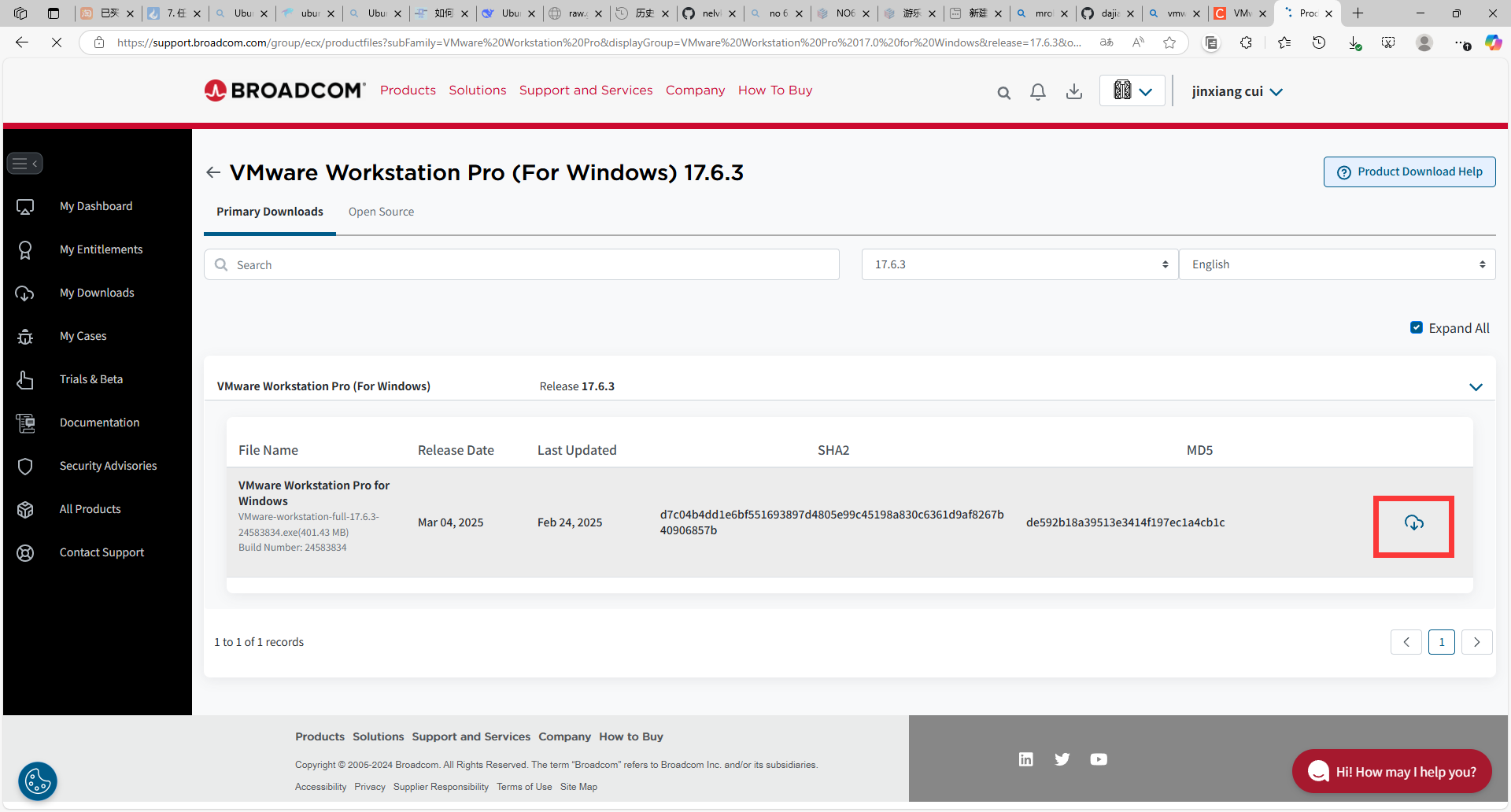This screenshot has width=1511, height=812.
Task: Open the 17.6.3 version dropdown
Action: (1020, 264)
